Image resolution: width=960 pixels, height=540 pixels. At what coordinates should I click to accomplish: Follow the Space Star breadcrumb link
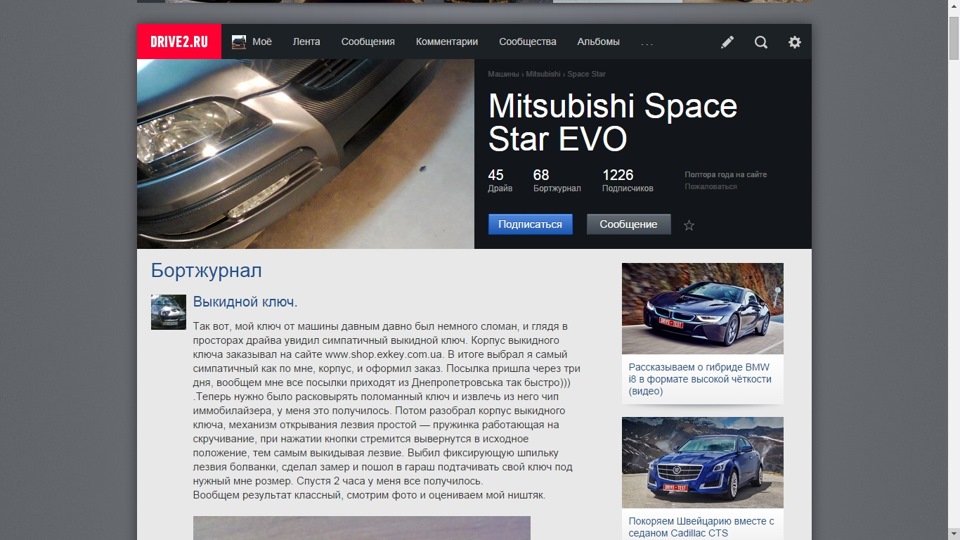586,74
